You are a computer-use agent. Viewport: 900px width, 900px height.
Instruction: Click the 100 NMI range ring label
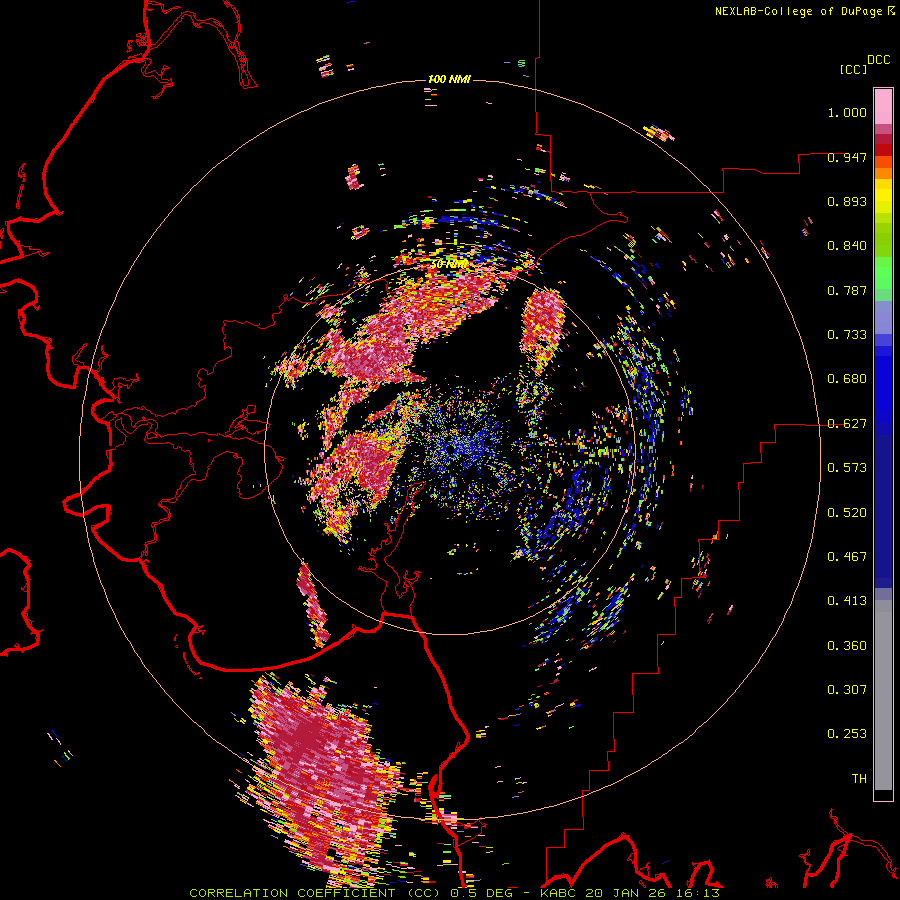click(449, 79)
